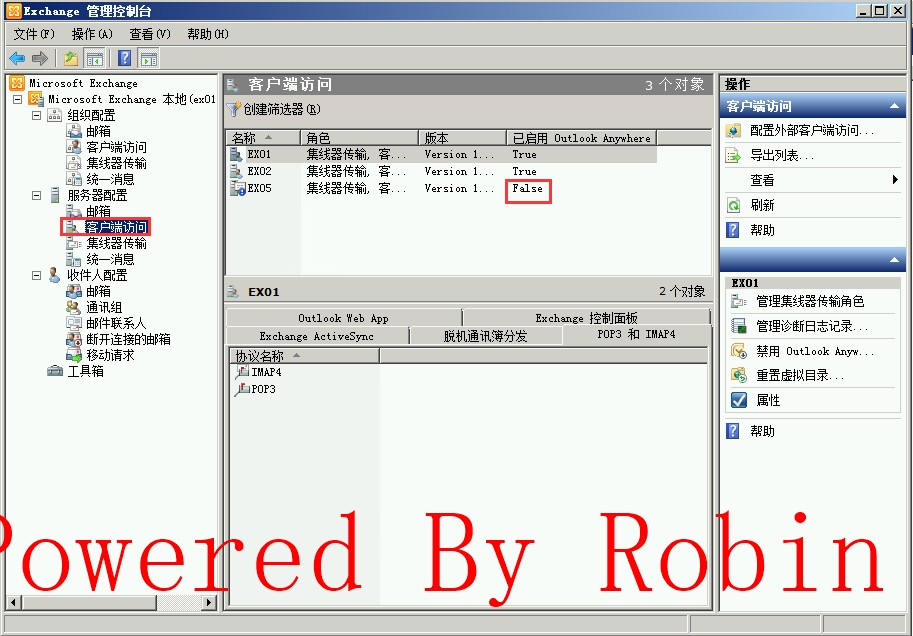Viewport: 913px width, 636px height.
Task: Click the IMAP4 protocol icon
Action: (242, 372)
